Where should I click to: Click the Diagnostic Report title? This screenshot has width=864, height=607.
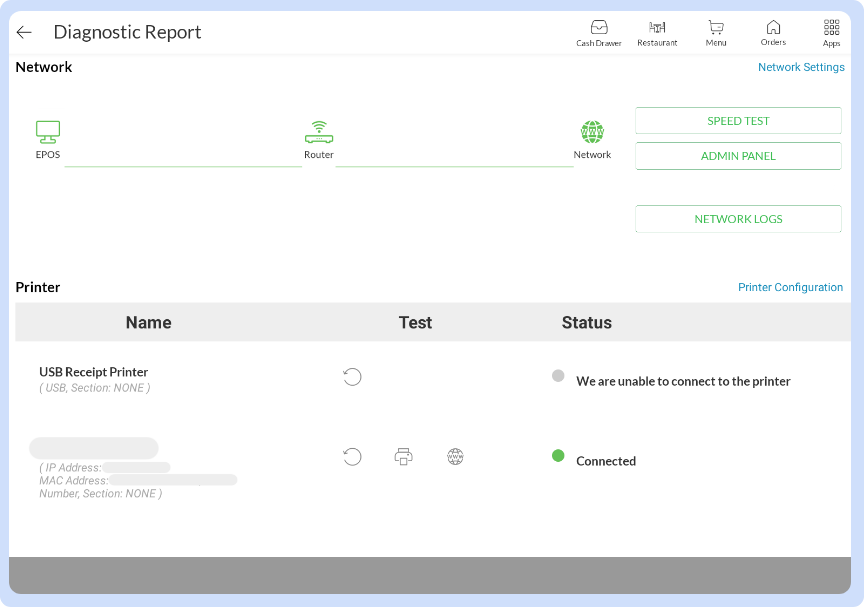pyautogui.click(x=127, y=32)
